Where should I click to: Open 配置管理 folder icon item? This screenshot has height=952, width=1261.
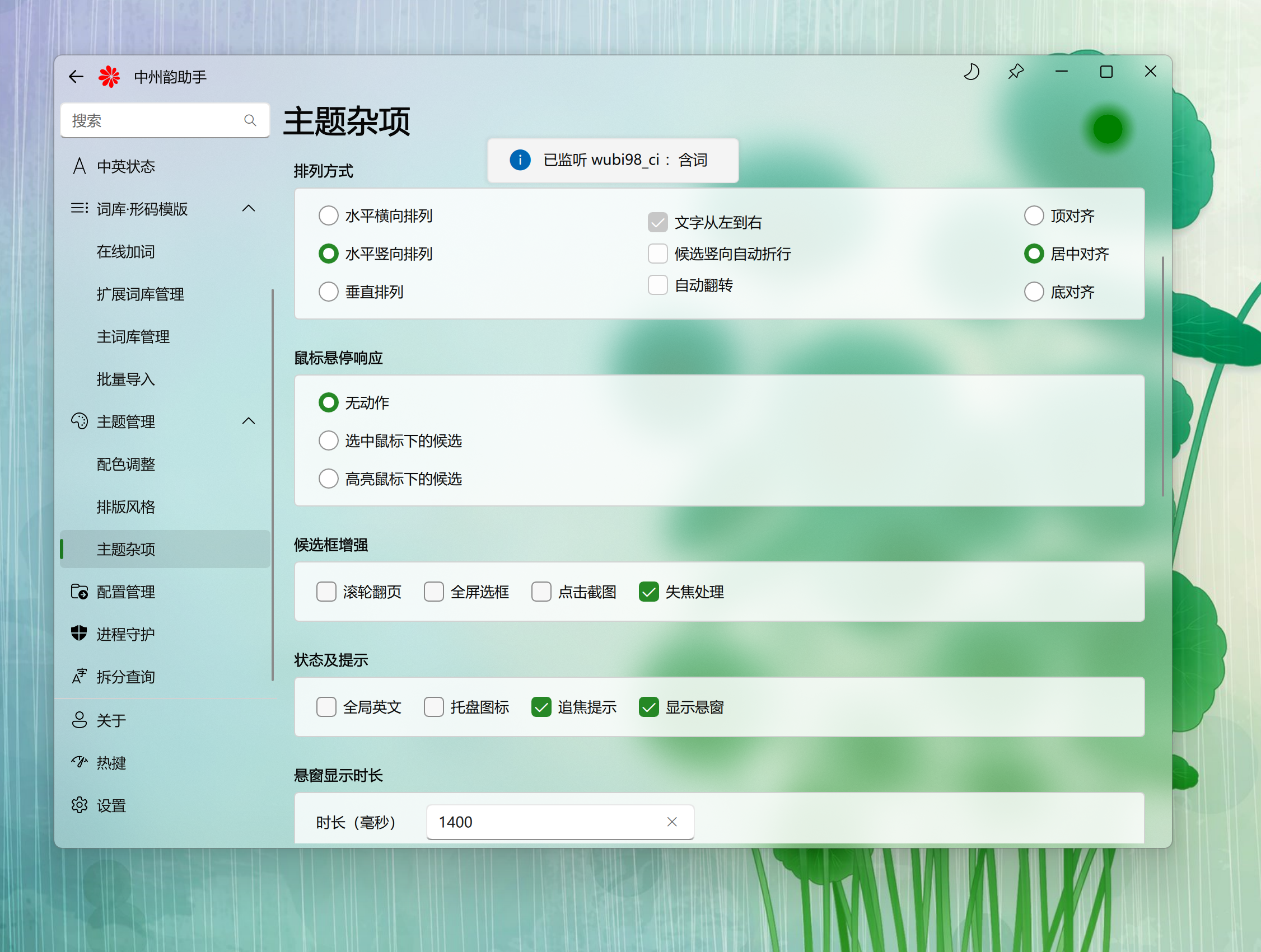[80, 592]
